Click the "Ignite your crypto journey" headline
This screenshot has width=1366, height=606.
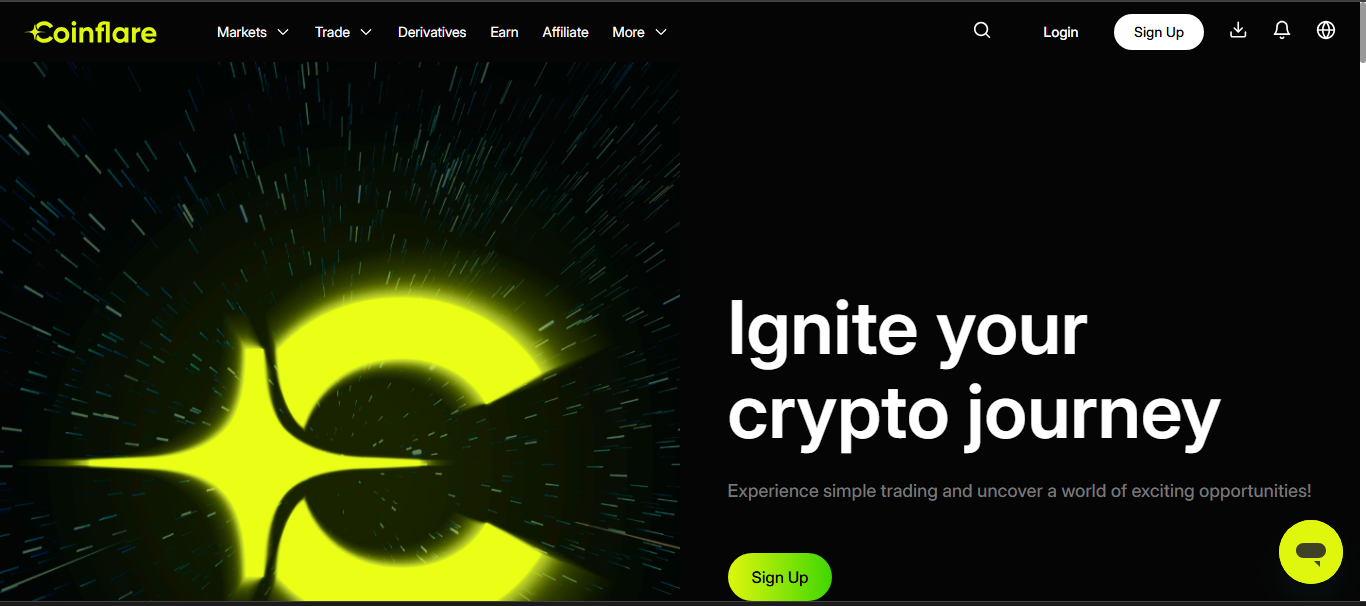[974, 370]
